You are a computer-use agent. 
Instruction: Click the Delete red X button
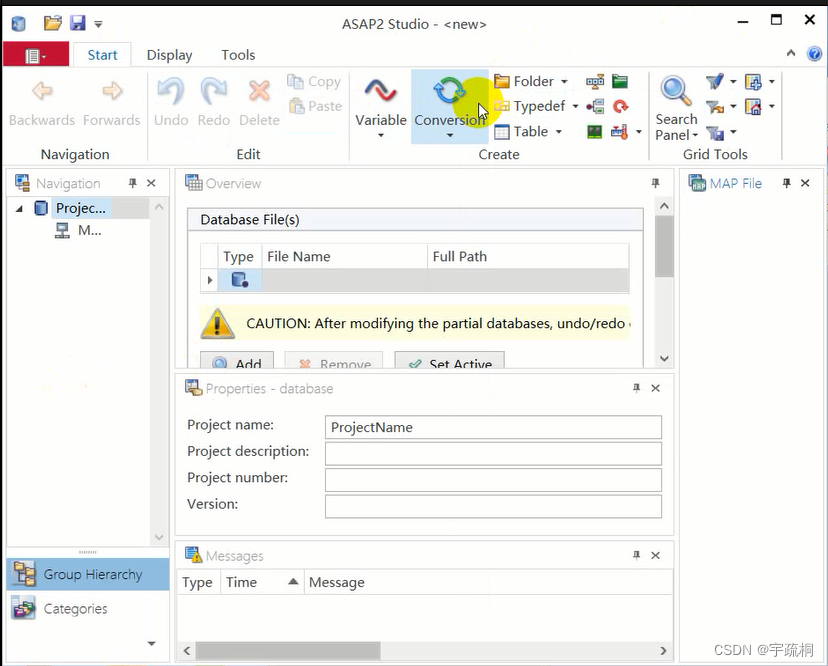[259, 91]
